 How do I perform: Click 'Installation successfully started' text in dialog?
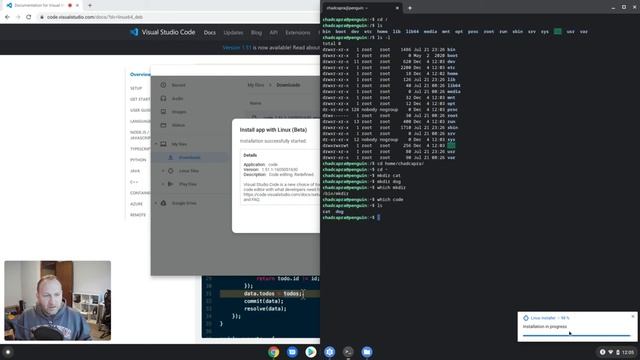[273, 141]
